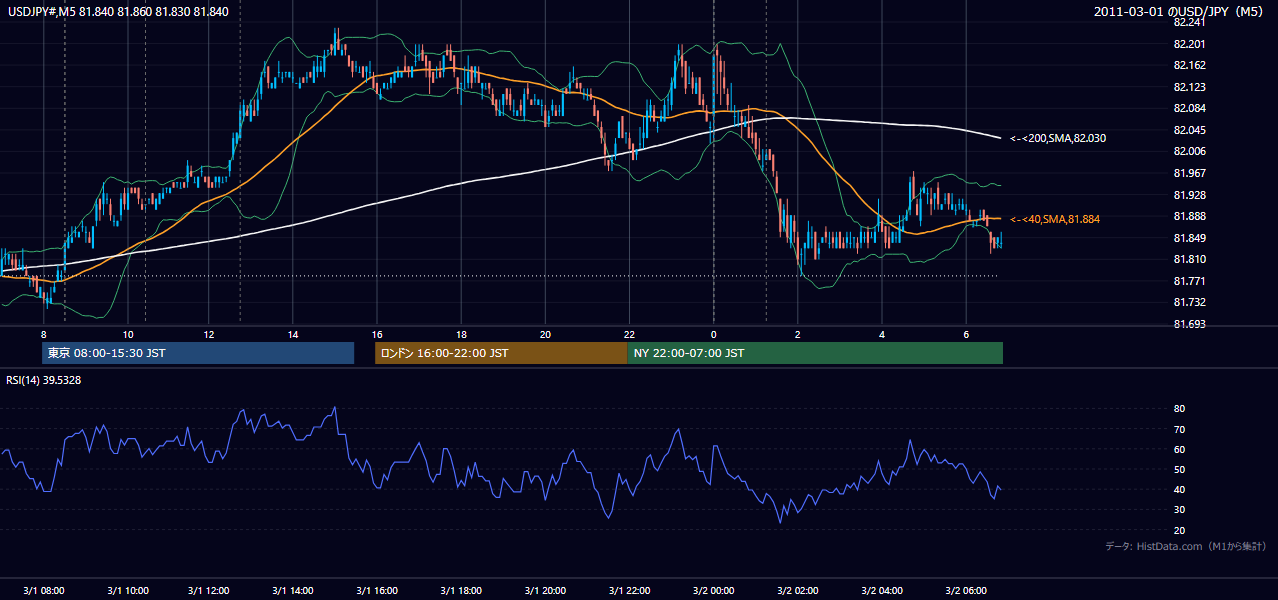Click the 3/1 08:00 time axis label
1278x600 pixels.
43,590
